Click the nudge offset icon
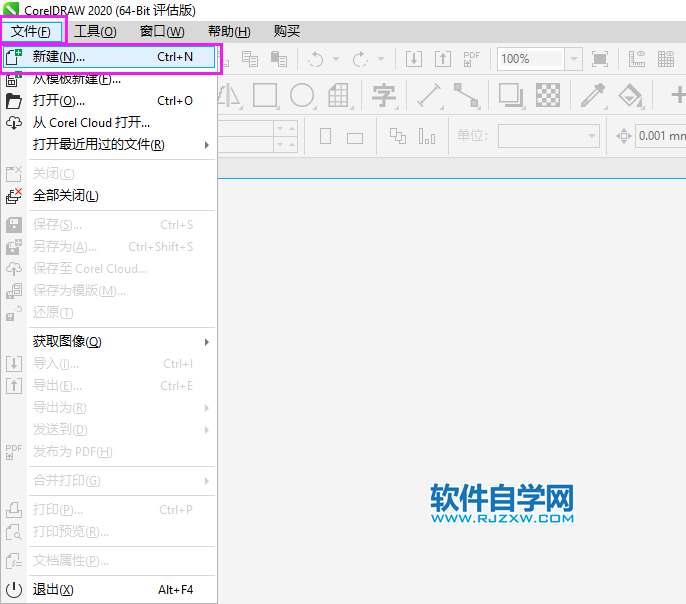 (x=623, y=136)
